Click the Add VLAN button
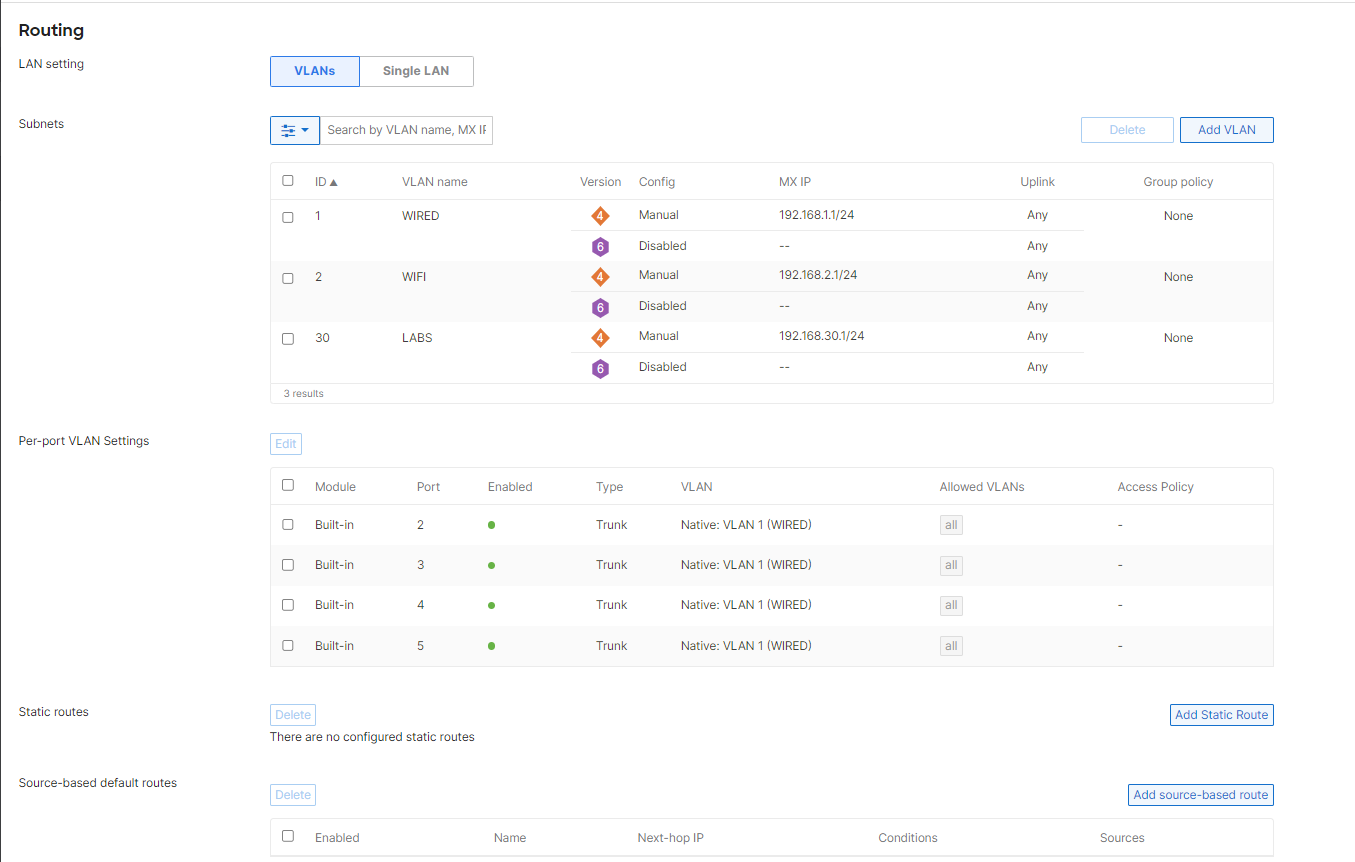The width and height of the screenshot is (1355, 862). [x=1226, y=129]
